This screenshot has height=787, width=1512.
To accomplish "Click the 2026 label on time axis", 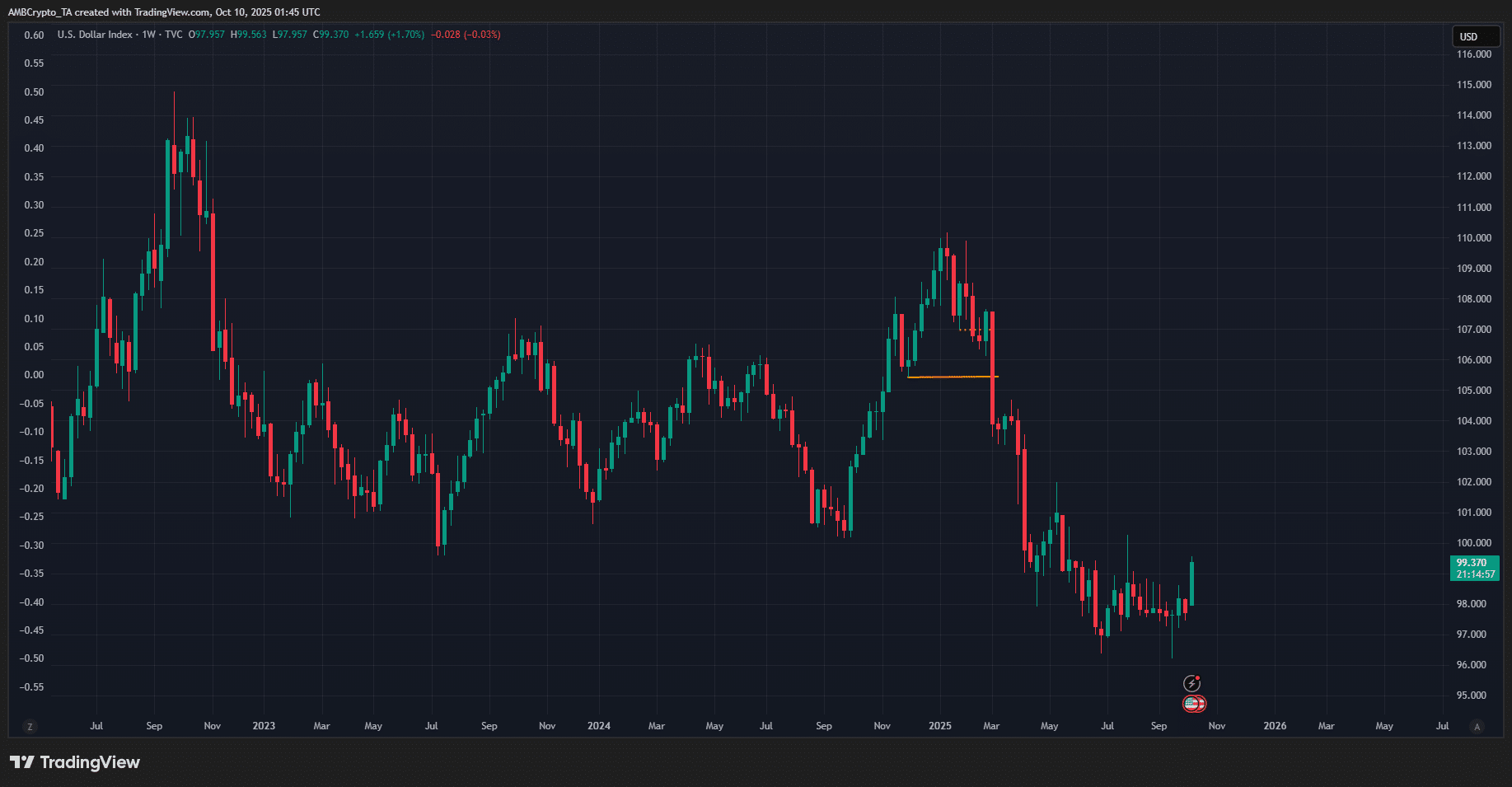I will 1274,726.
